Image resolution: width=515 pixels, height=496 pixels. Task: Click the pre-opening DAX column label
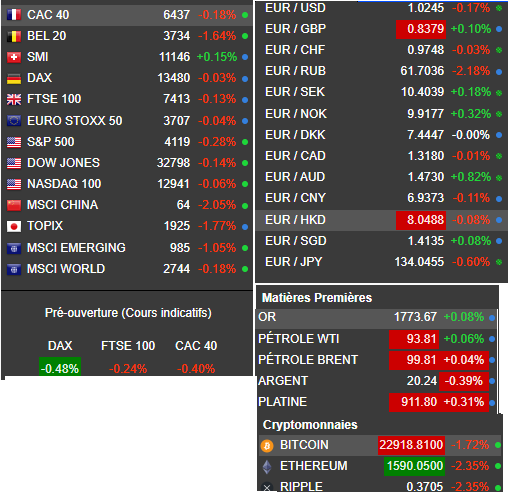[x=60, y=346]
